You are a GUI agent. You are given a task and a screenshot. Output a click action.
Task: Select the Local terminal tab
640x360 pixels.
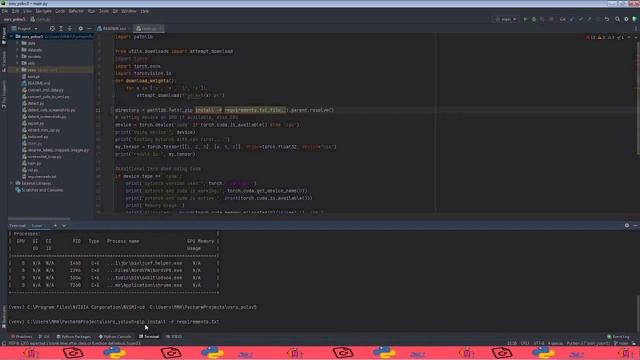(x=38, y=226)
